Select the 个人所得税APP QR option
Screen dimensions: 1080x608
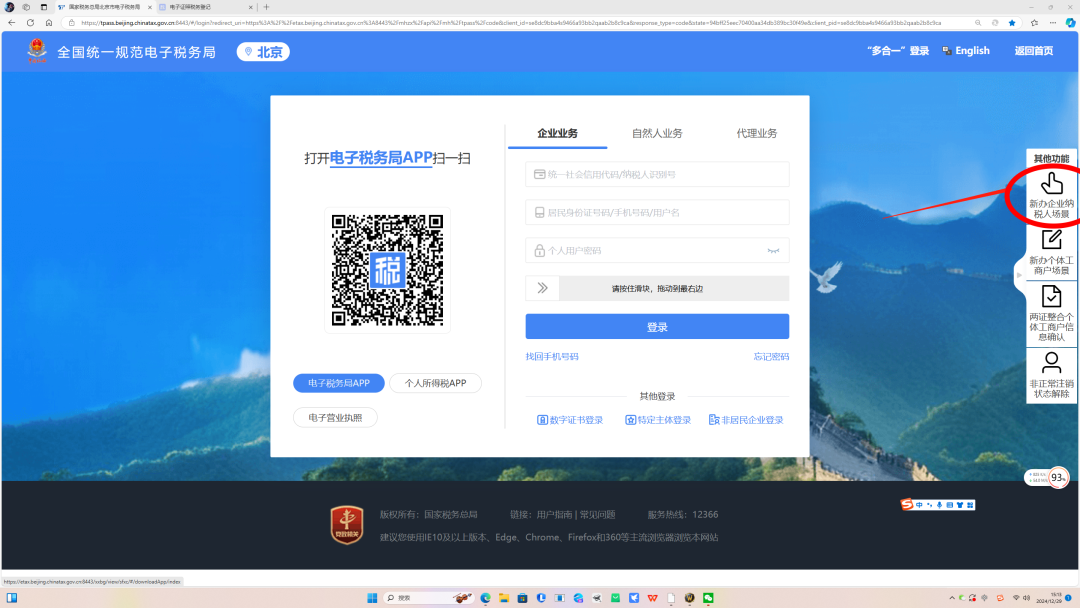[x=435, y=383]
